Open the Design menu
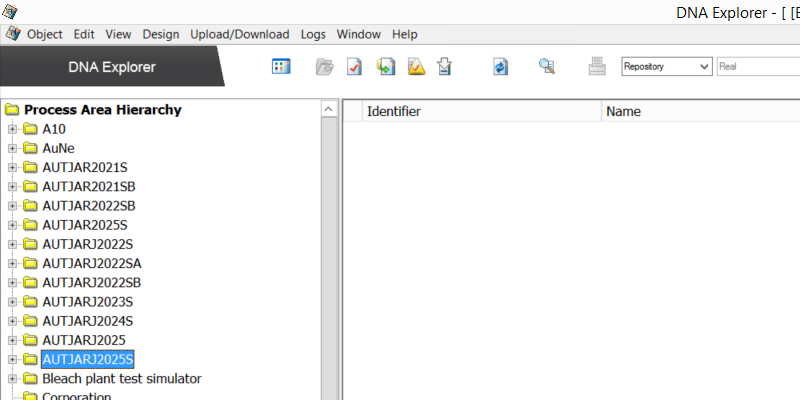 (161, 34)
